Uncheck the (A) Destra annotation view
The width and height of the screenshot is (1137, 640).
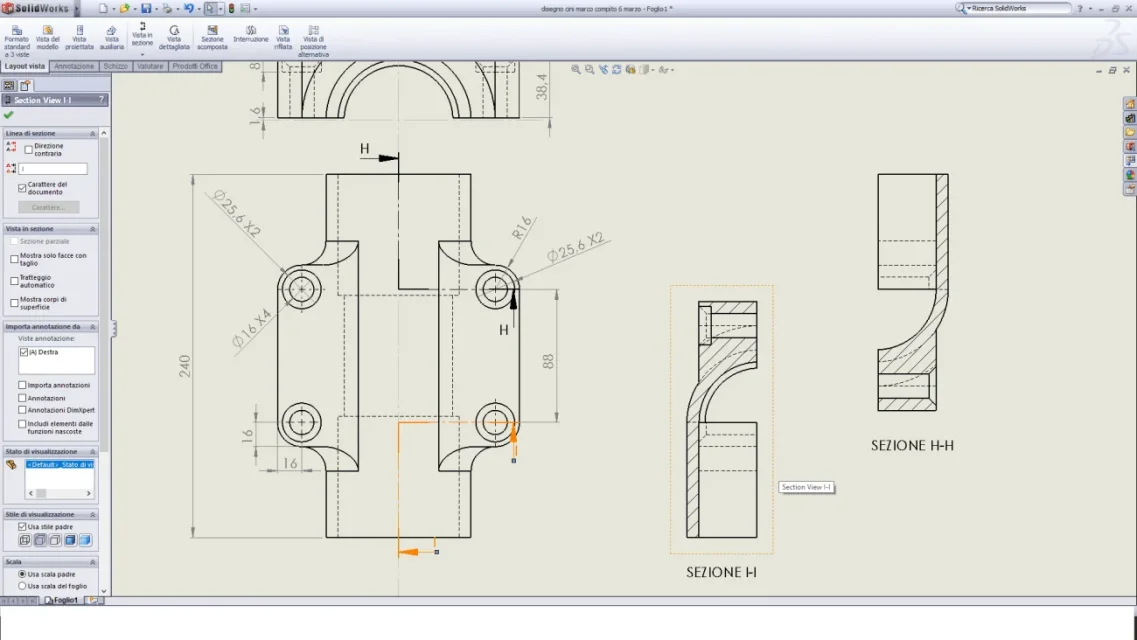pos(24,352)
